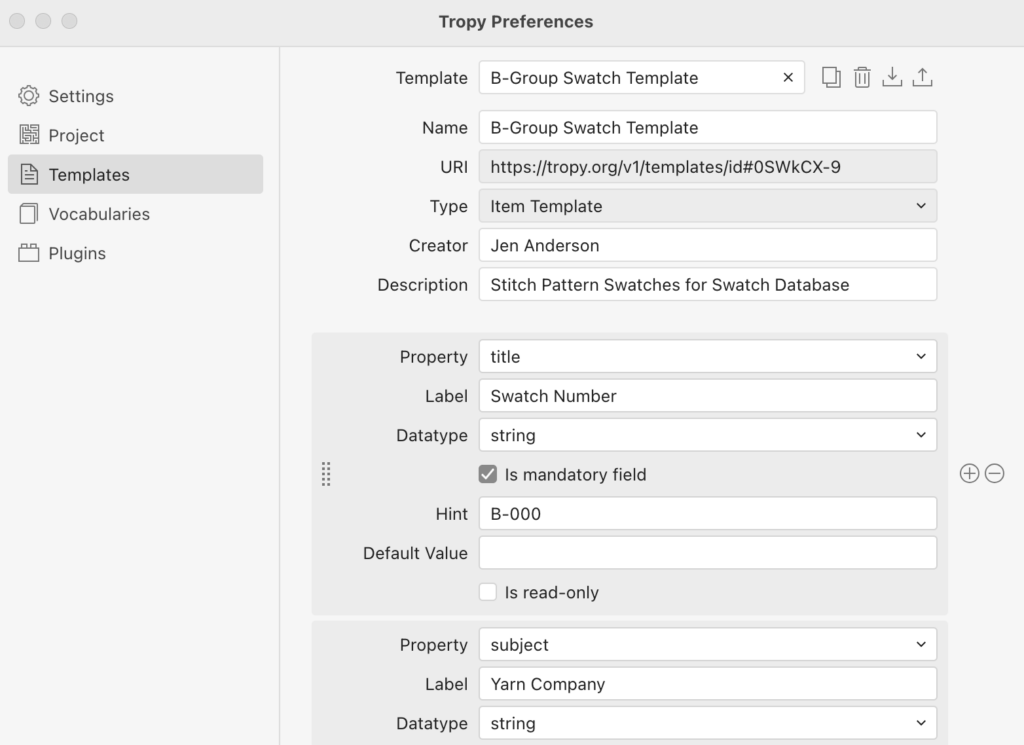Go to the Plugins section
This screenshot has height=745, width=1024.
[77, 253]
